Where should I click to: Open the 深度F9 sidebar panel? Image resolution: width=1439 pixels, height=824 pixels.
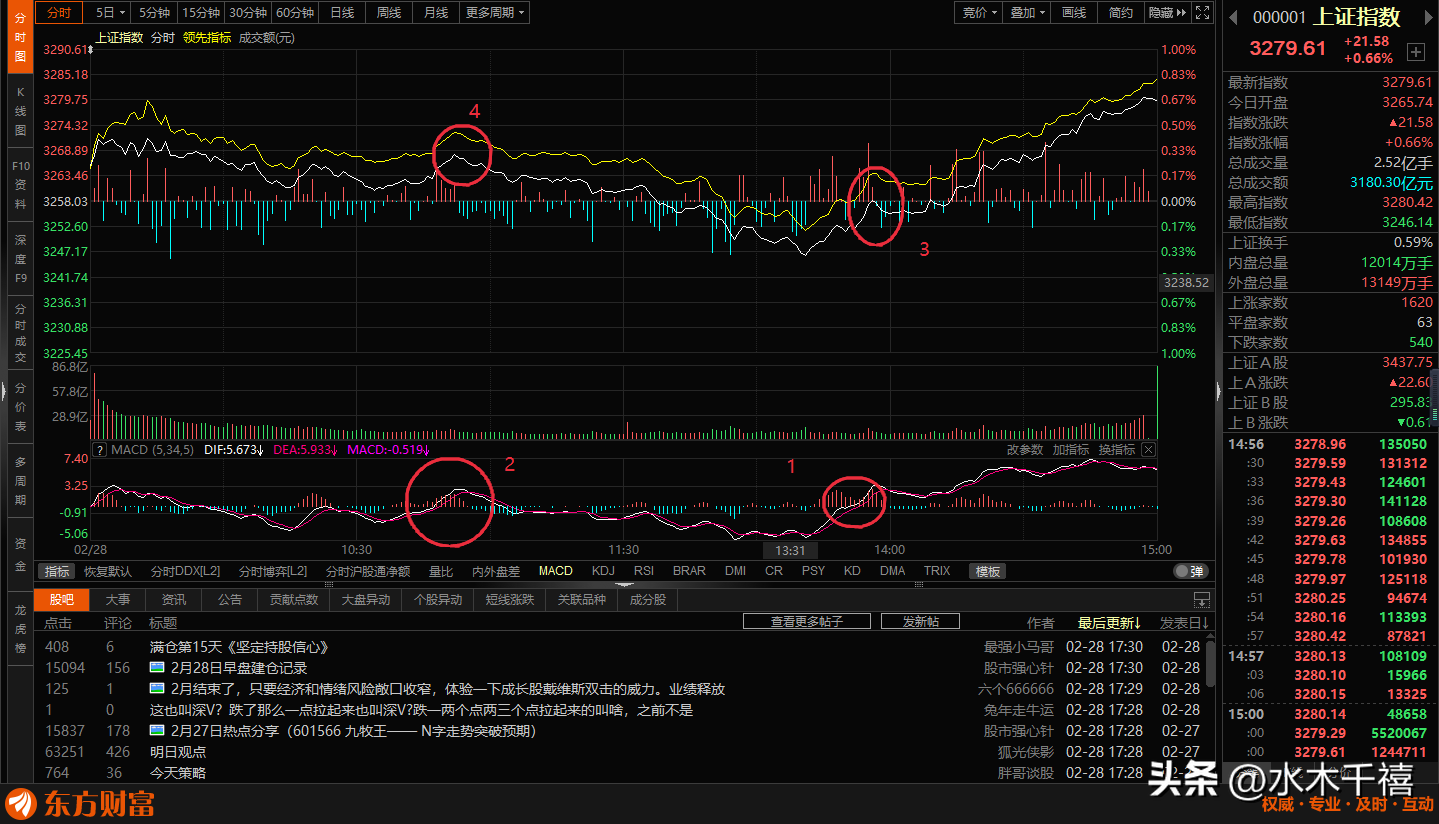click(20, 259)
